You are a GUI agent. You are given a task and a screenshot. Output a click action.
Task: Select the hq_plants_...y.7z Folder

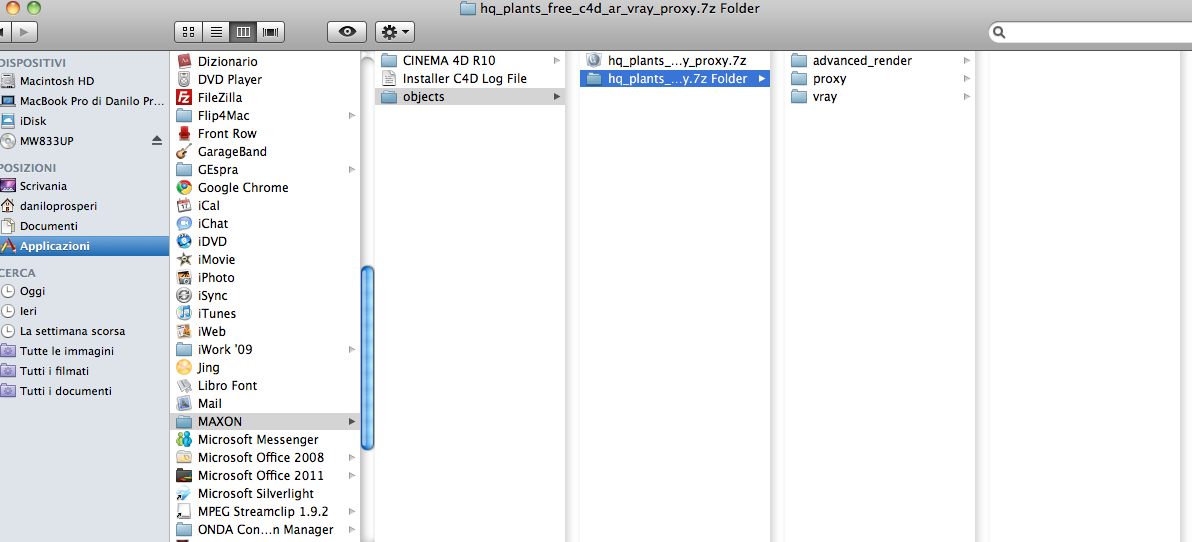(x=675, y=78)
